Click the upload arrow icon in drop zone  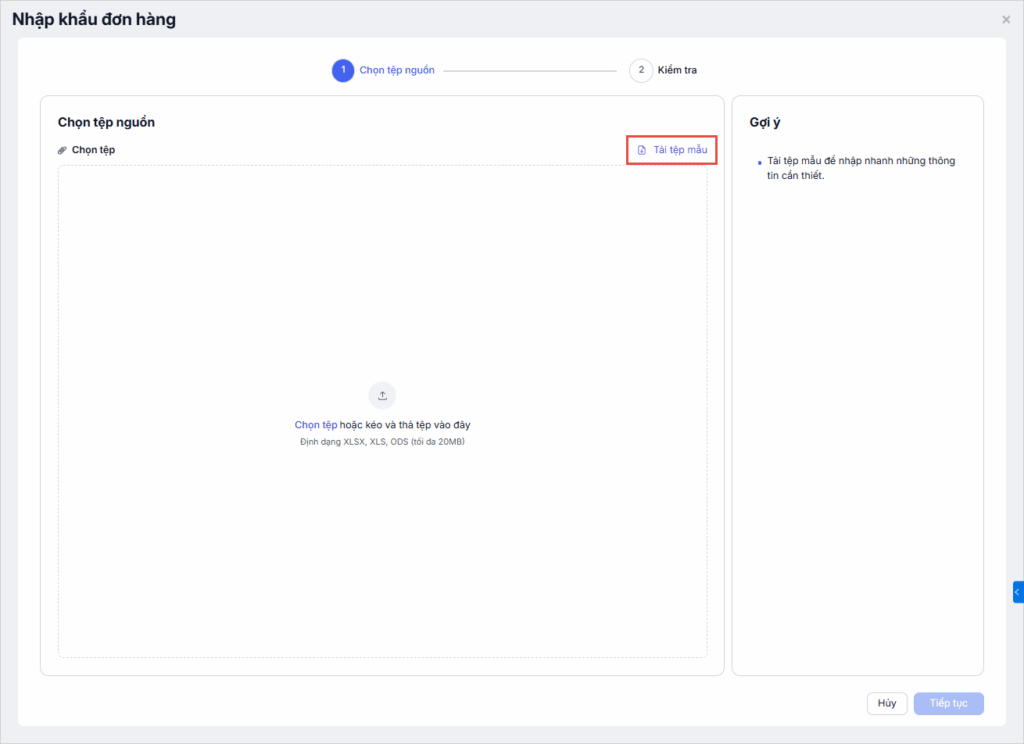382,395
